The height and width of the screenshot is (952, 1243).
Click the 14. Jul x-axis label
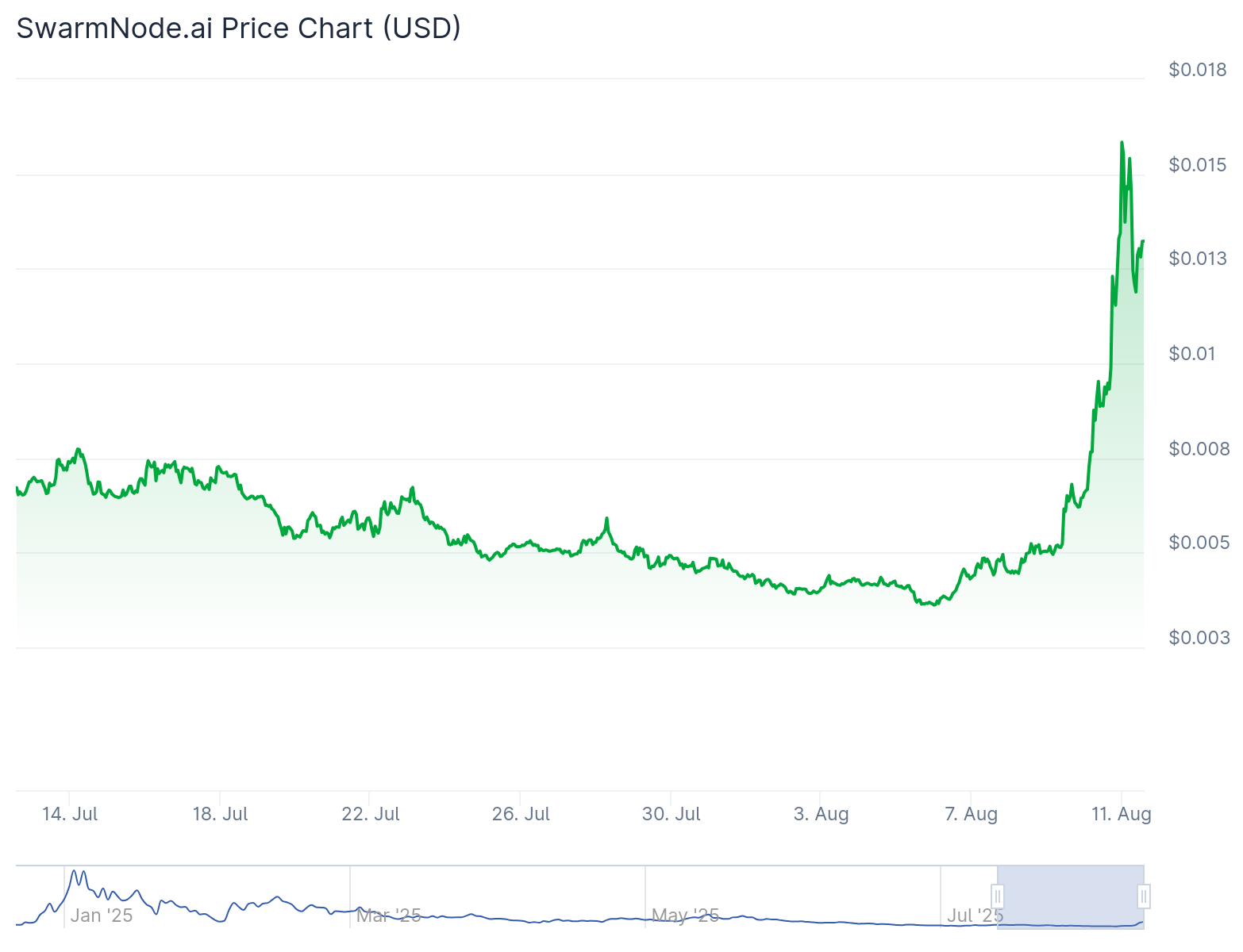coord(70,814)
